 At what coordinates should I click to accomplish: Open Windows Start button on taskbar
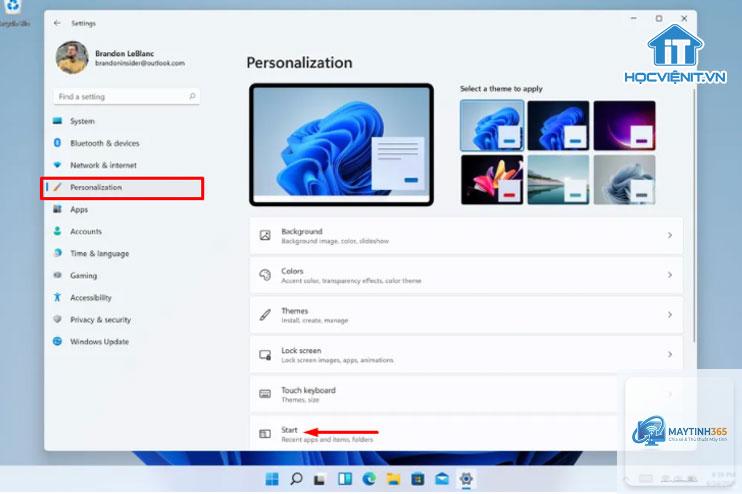click(272, 479)
